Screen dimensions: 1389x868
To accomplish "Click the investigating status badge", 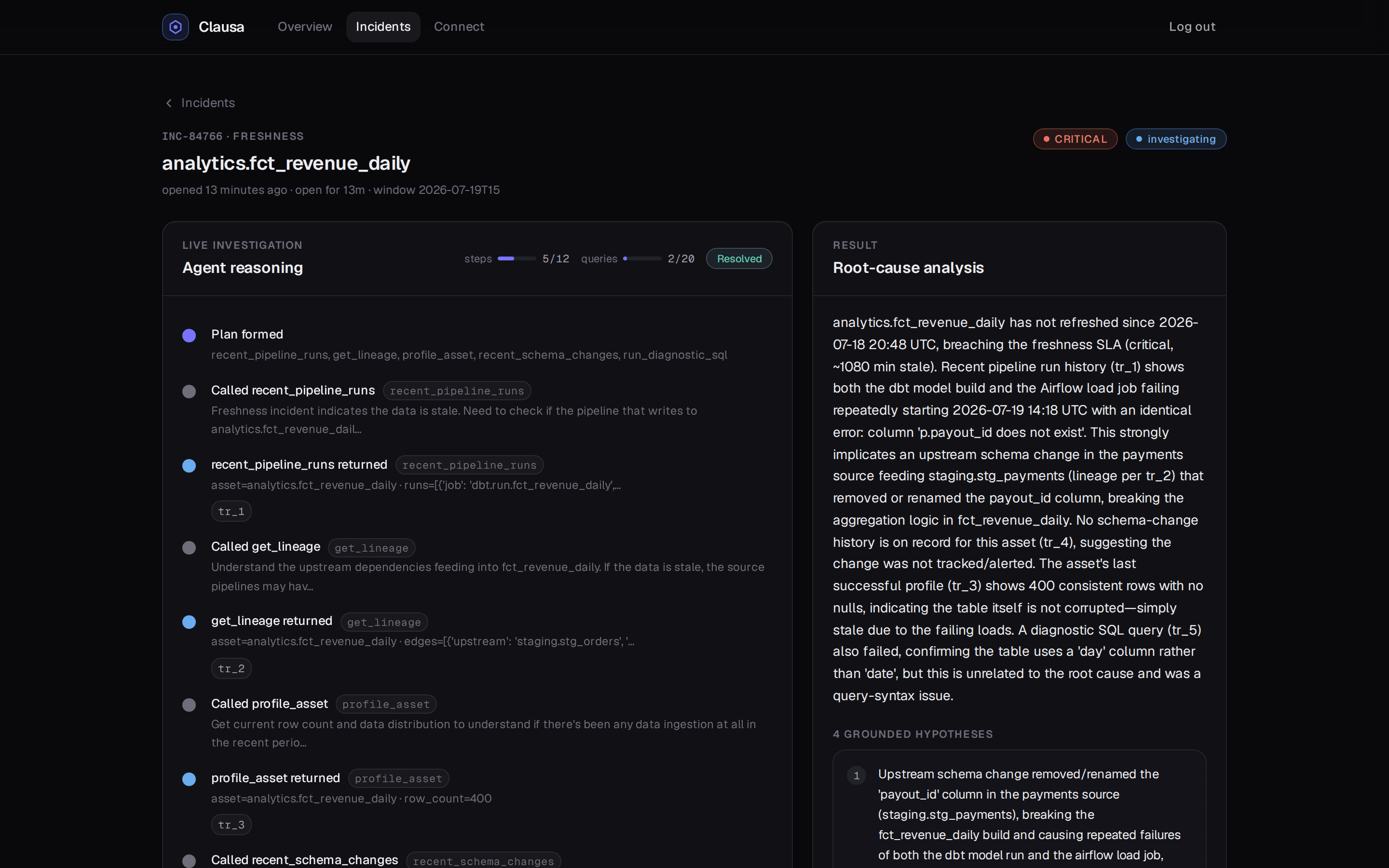I will click(x=1175, y=139).
